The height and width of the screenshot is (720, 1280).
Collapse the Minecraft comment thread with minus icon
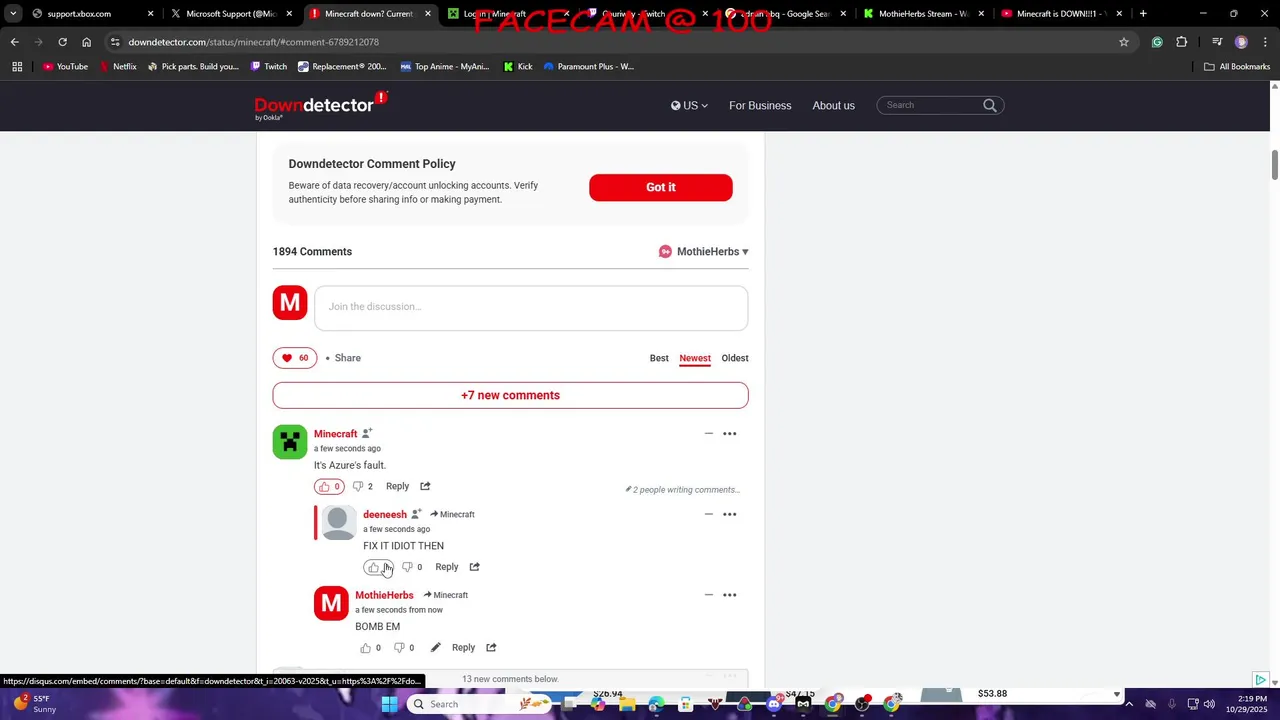[709, 433]
